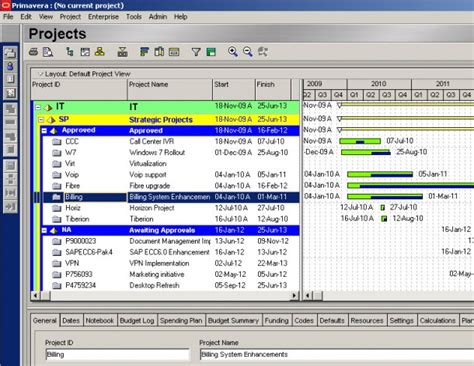Open the View menu
This screenshot has height=366, width=474.
[x=46, y=17]
